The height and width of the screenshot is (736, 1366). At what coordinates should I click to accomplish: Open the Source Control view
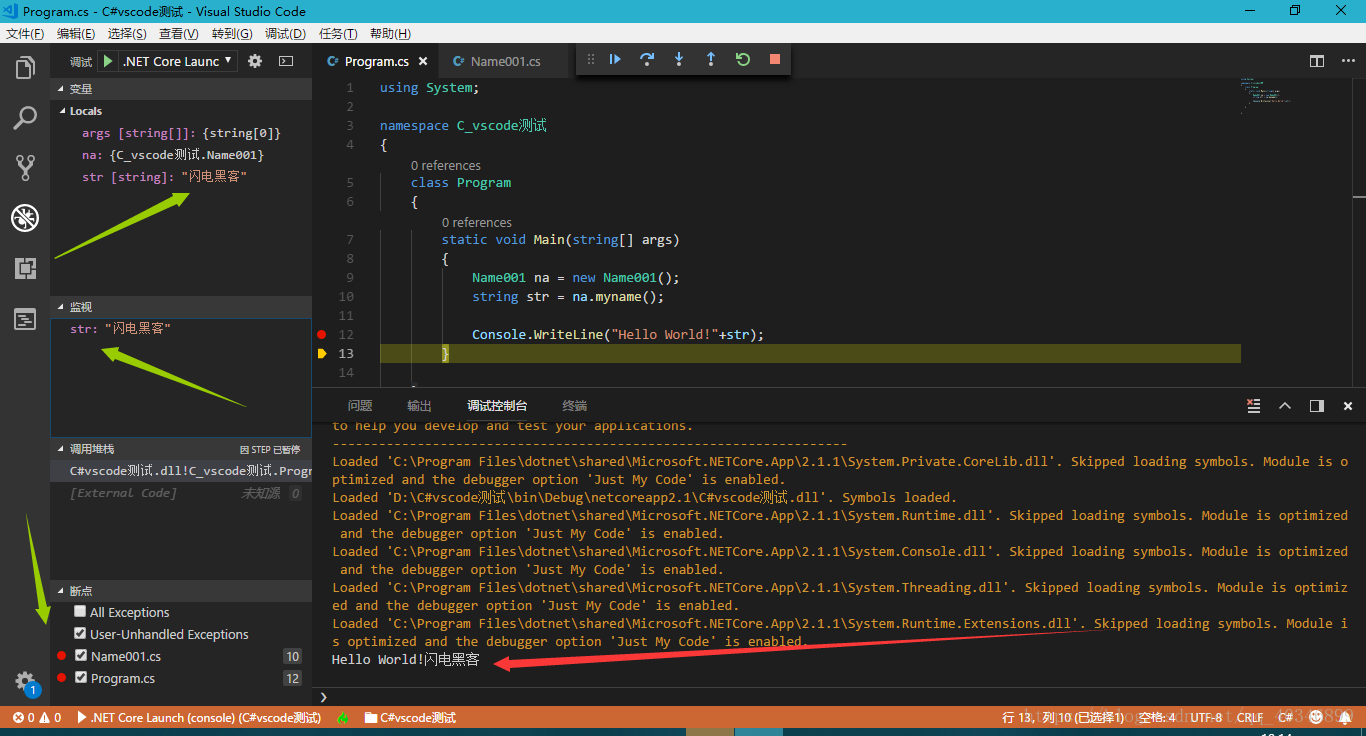[25, 168]
